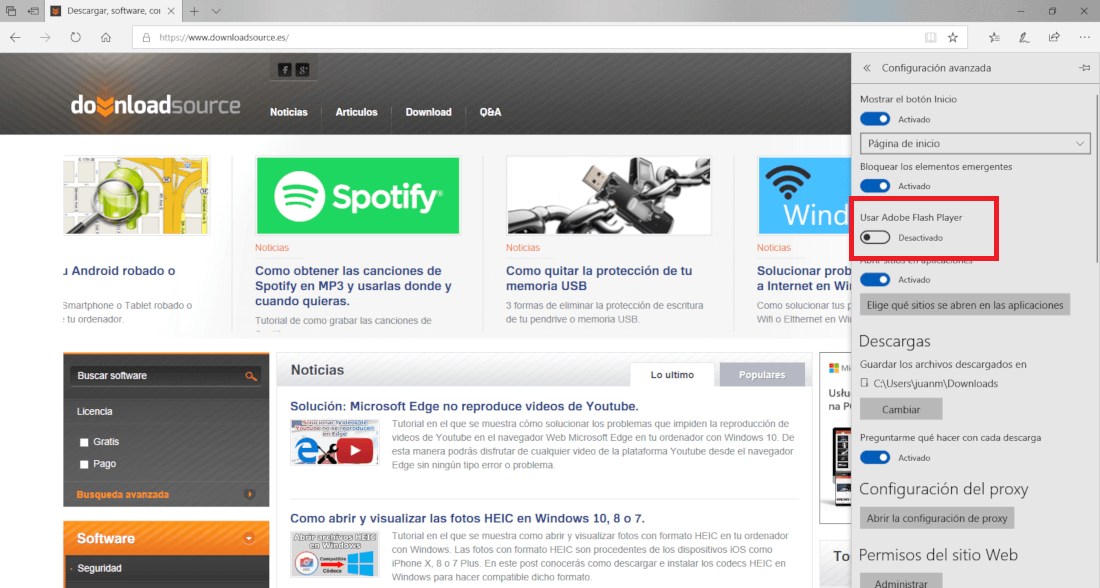Click the search magnifier in Buscar software

click(x=250, y=376)
